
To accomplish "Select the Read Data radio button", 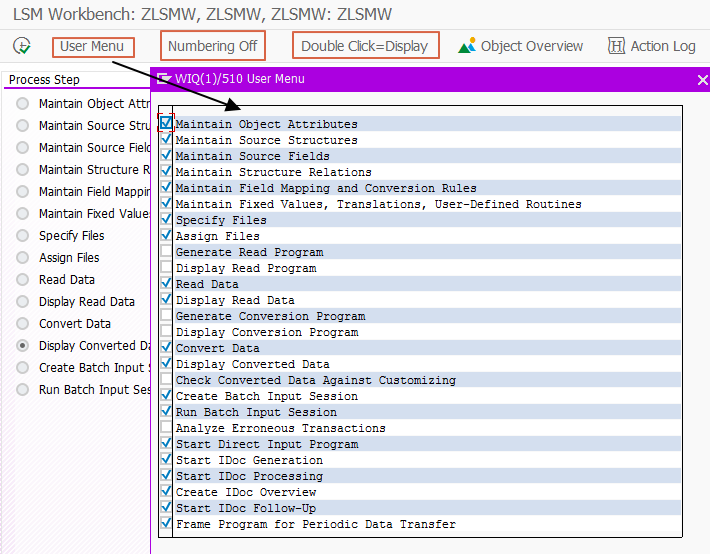I will [x=22, y=279].
